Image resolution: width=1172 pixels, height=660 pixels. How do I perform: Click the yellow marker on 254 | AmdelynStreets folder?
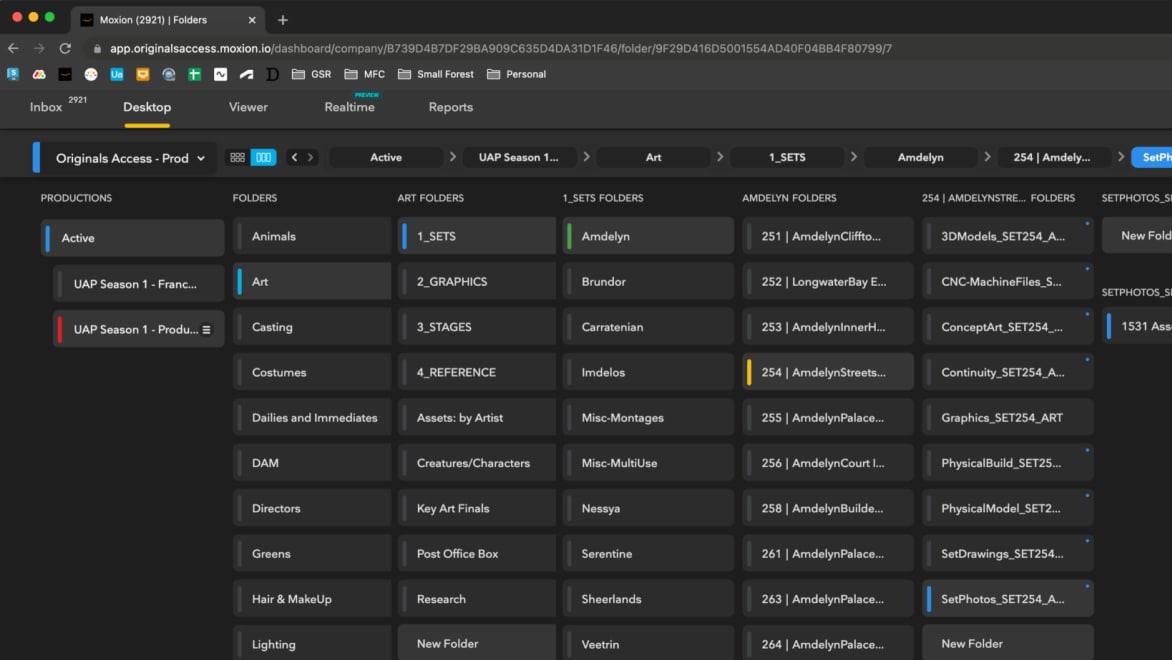click(x=750, y=373)
